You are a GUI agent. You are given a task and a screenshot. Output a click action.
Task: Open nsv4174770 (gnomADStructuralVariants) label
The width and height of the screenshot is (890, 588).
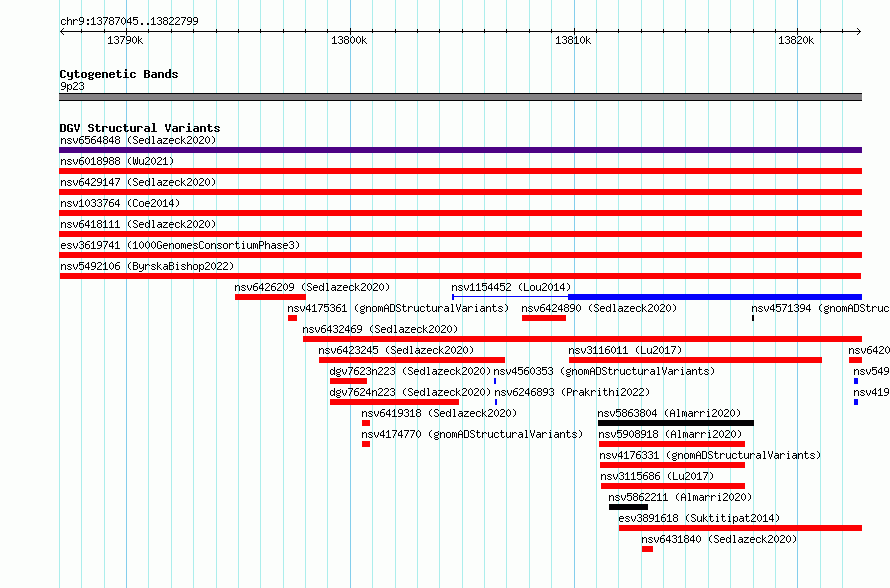tap(472, 434)
